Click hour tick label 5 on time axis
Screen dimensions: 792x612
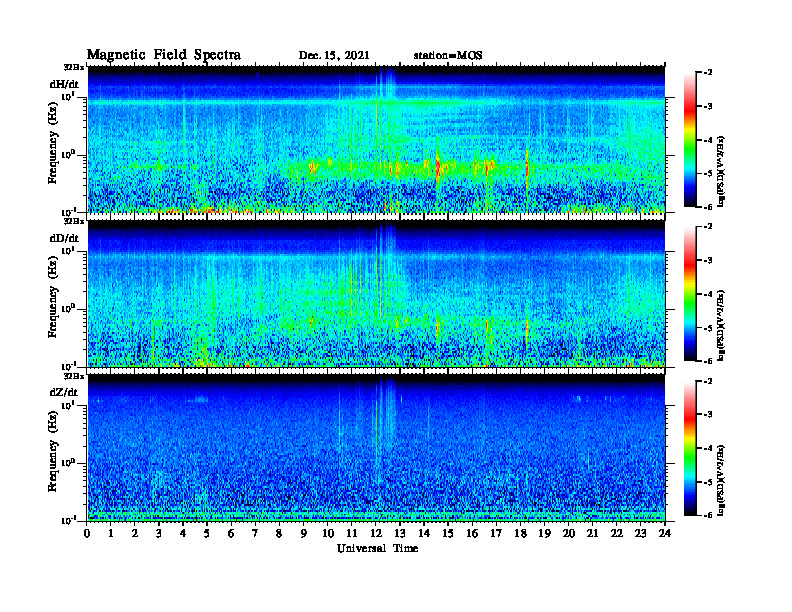coord(207,534)
